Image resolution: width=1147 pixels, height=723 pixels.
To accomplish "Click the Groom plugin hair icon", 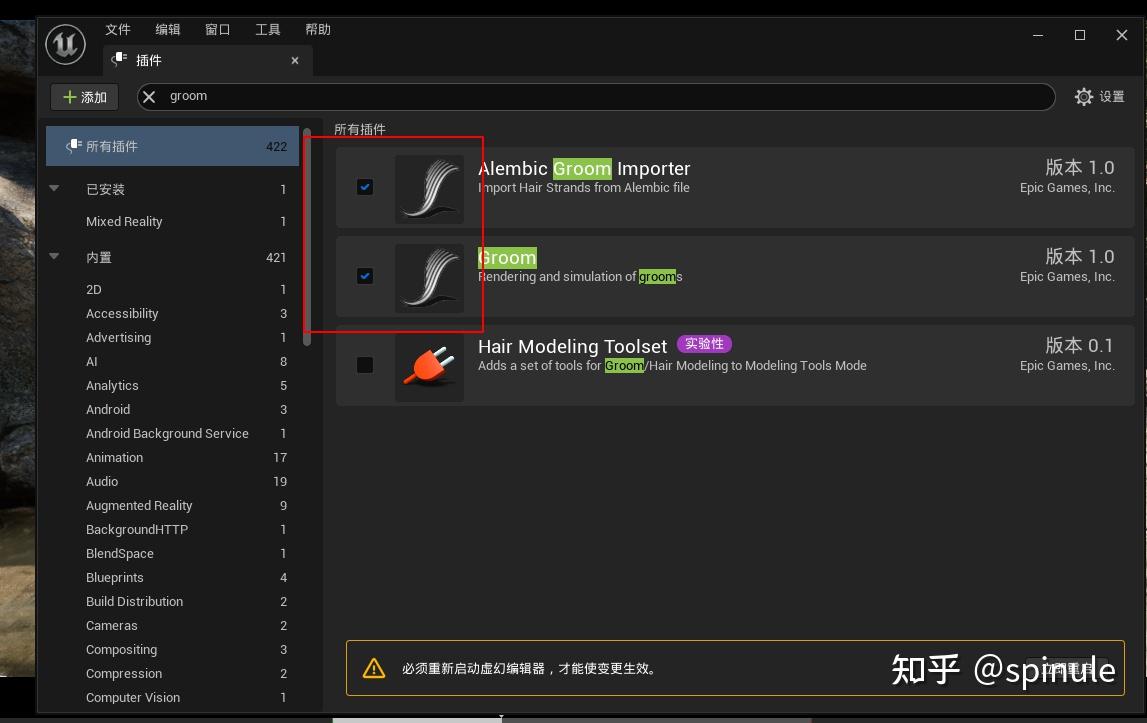I will tap(429, 278).
